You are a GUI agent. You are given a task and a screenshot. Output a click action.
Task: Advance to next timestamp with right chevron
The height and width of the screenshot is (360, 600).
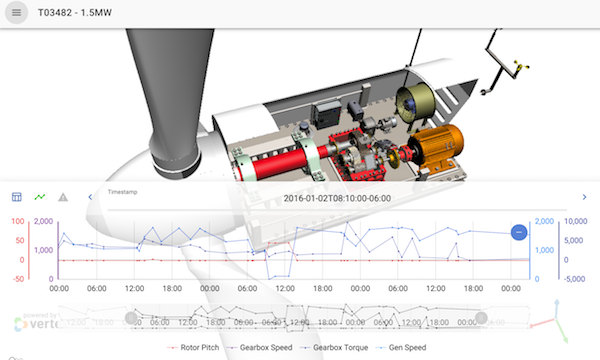click(584, 197)
